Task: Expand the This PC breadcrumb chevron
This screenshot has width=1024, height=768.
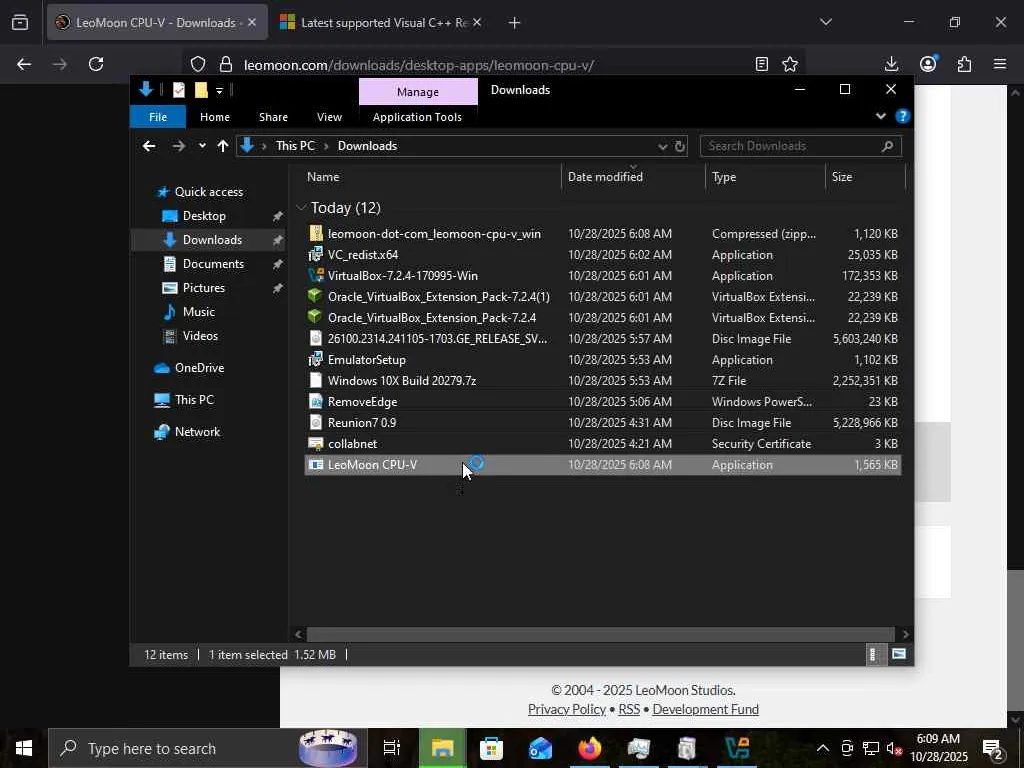Action: (326, 146)
